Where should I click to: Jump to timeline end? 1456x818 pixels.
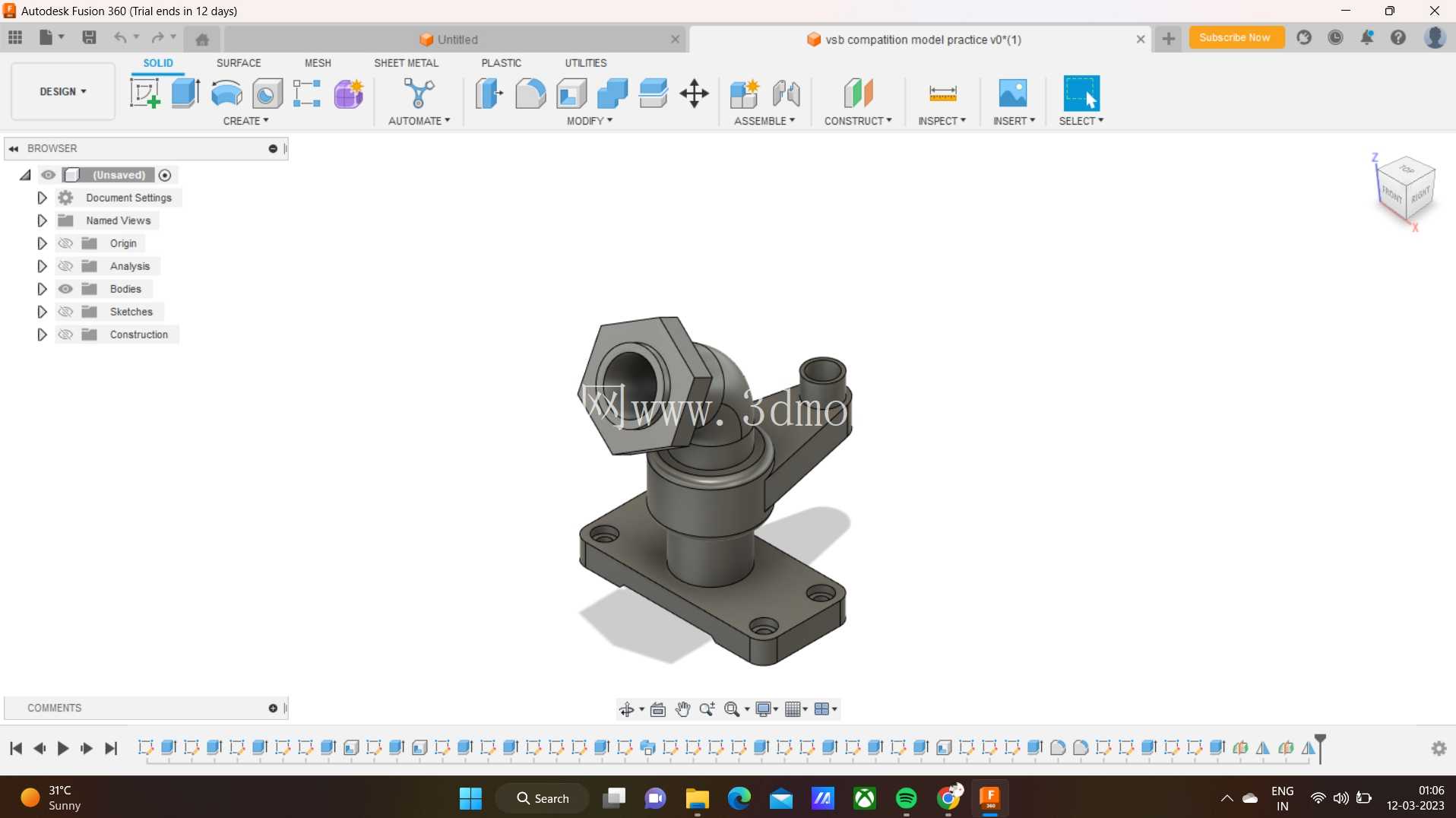[x=111, y=749]
